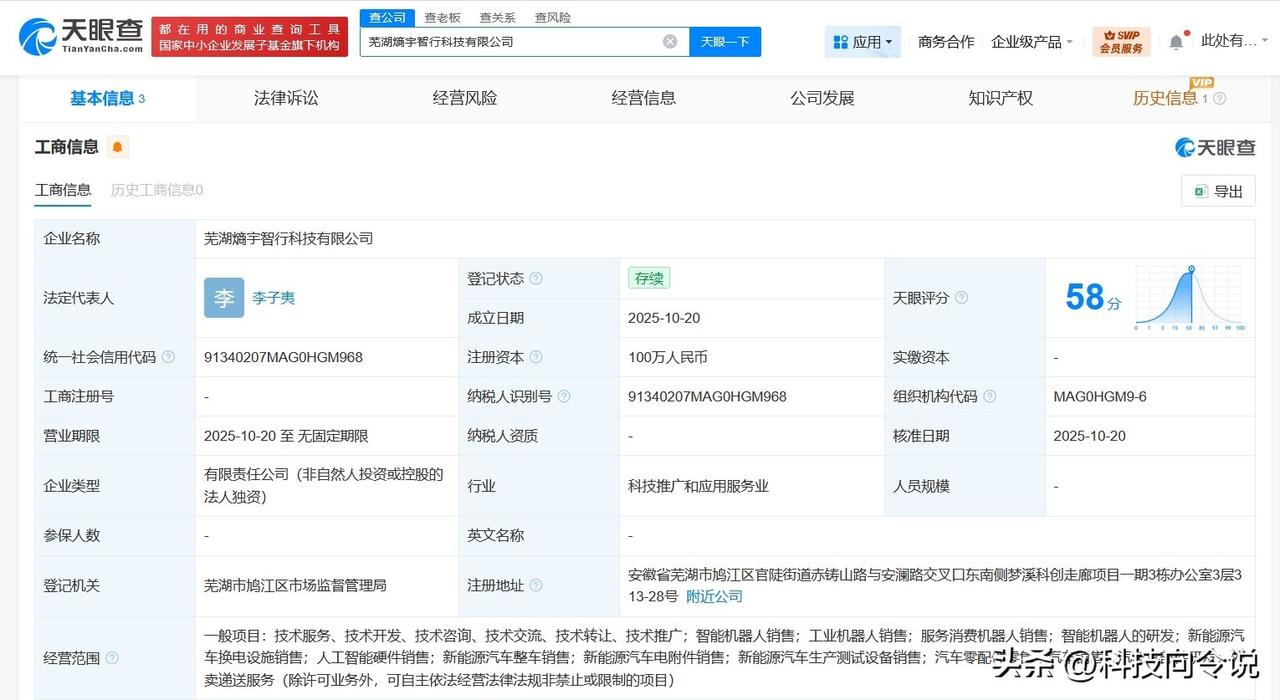Click the 天眼评分 score trend chart
The width and height of the screenshot is (1280, 700).
[1187, 297]
